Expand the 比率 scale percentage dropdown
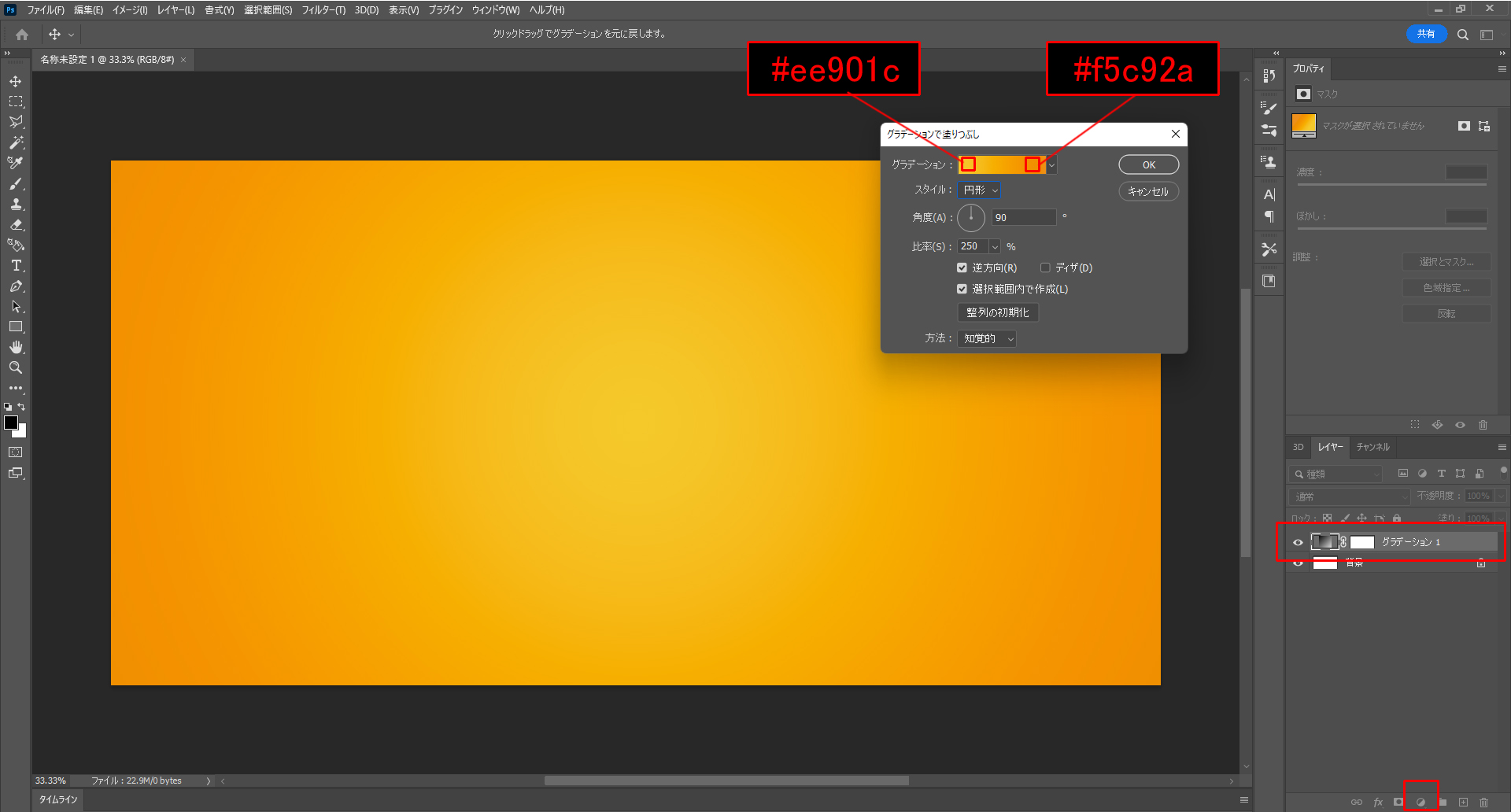1511x812 pixels. 995,247
